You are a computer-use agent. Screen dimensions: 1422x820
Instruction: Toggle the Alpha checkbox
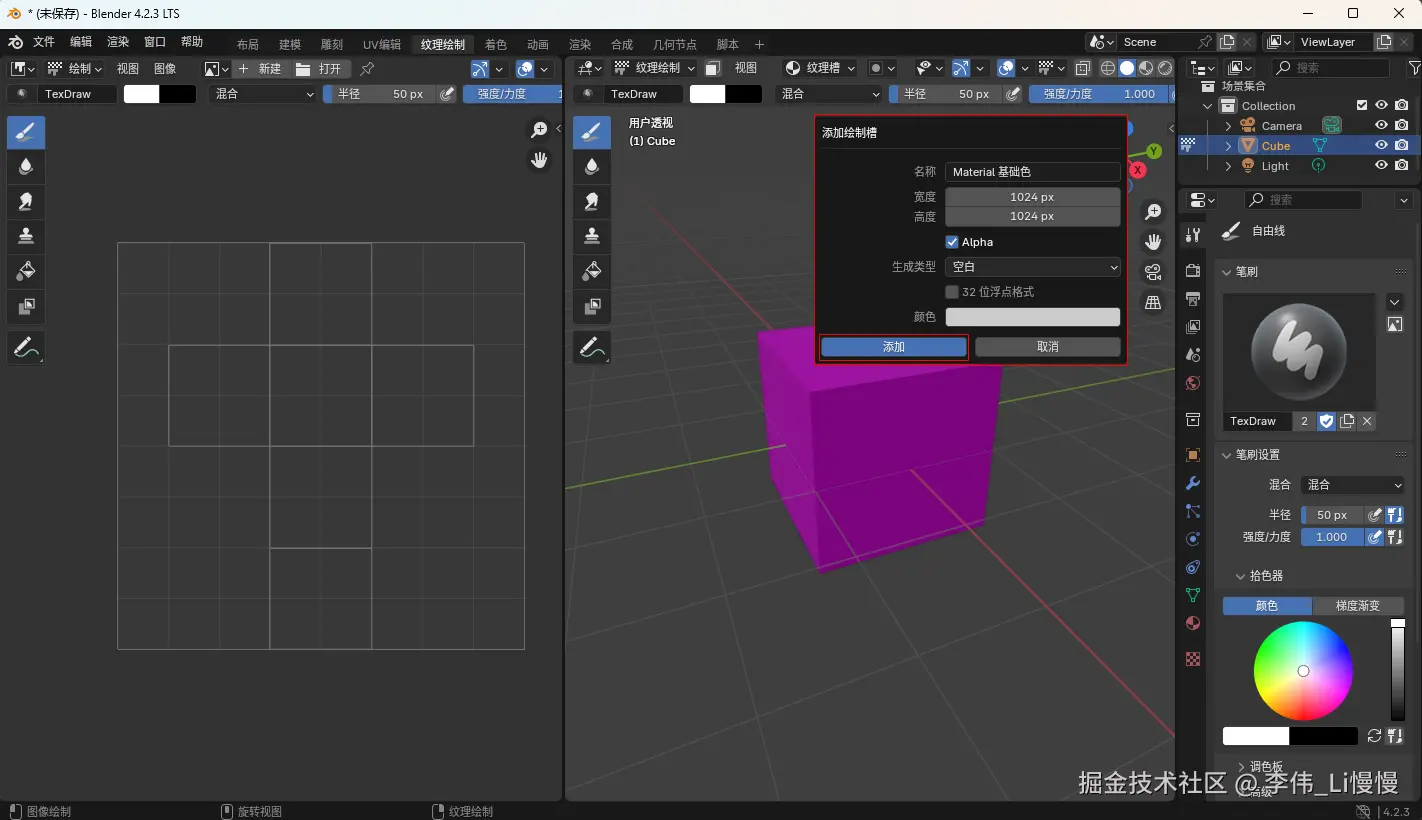pyautogui.click(x=952, y=242)
